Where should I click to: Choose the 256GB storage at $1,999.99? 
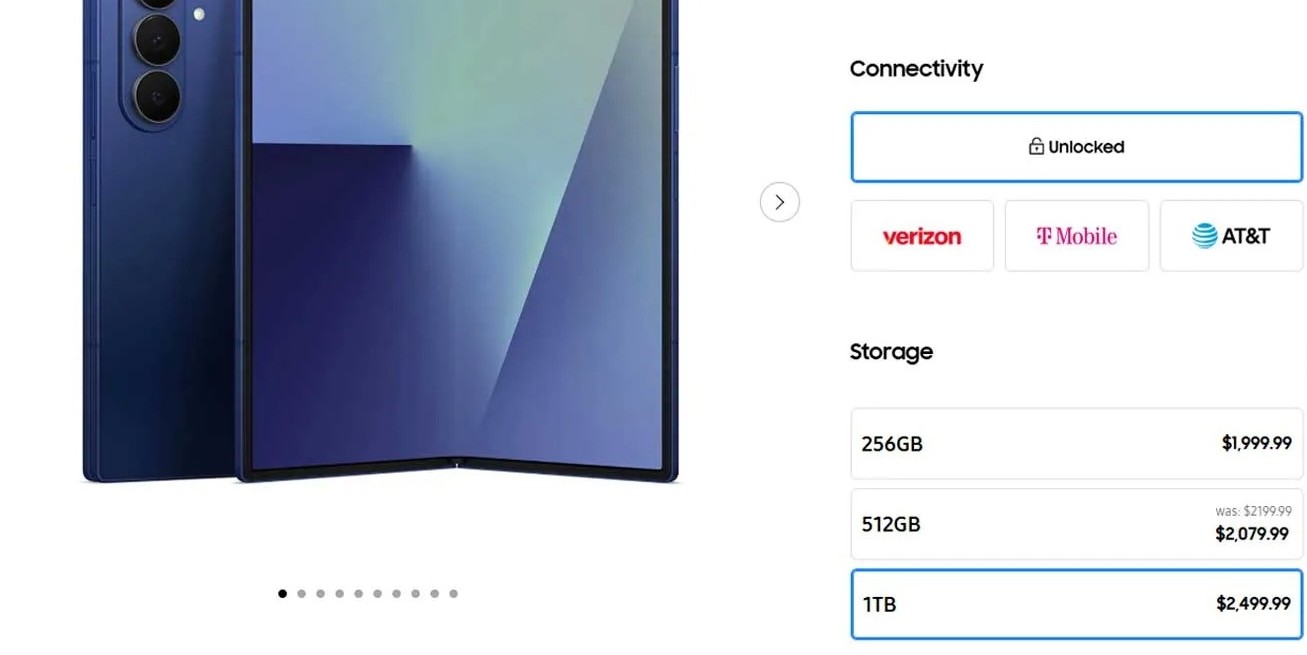pos(1077,443)
